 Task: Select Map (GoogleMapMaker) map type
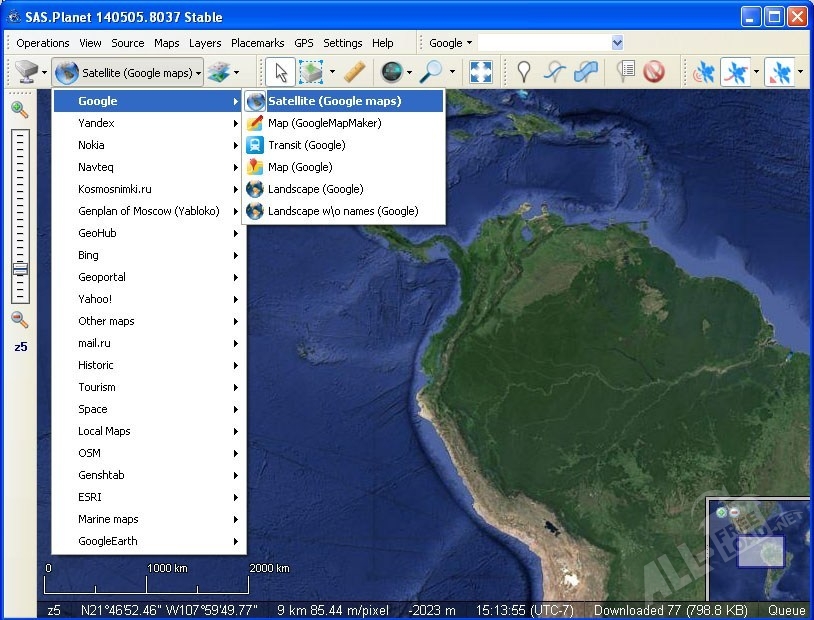[x=324, y=123]
